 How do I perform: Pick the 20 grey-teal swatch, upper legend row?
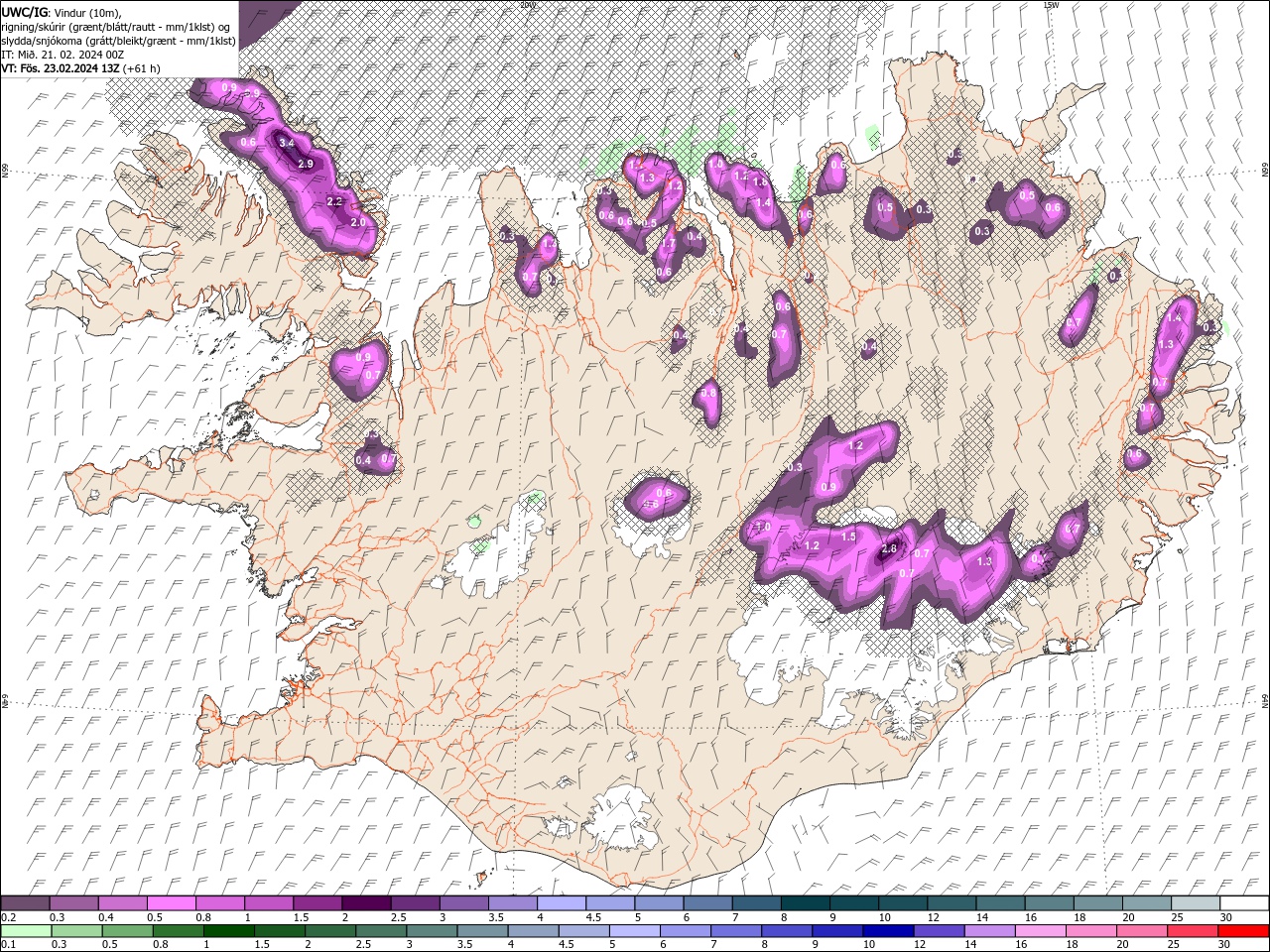[1146, 903]
